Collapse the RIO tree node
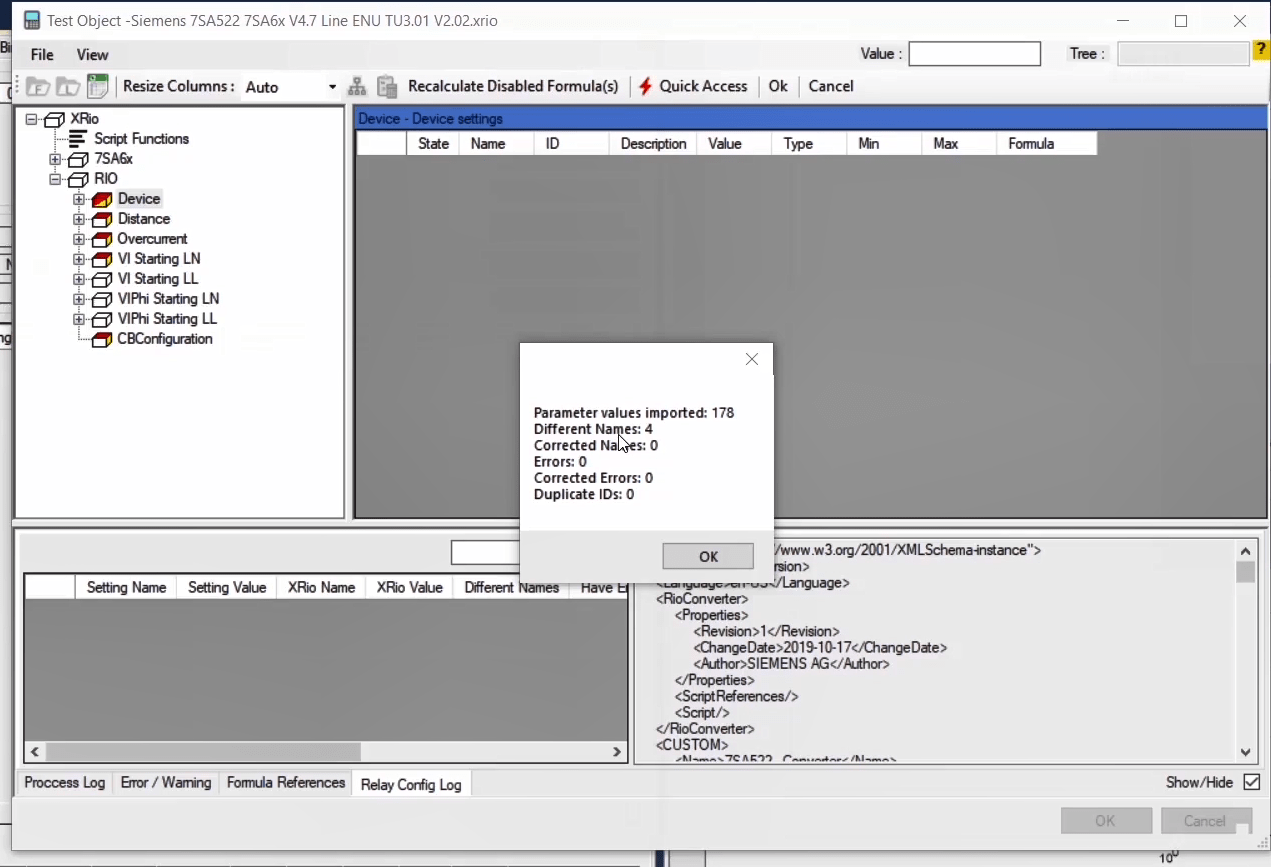This screenshot has width=1271, height=867. pos(55,179)
